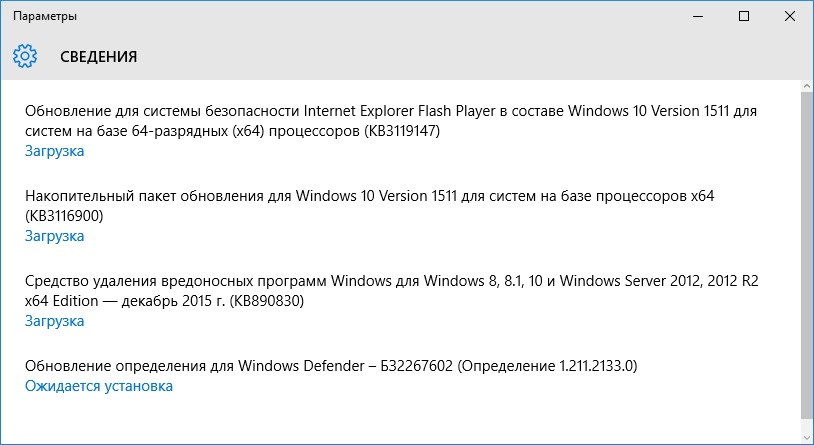Screen dimensions: 814x445
Task: Click the (KB3116900) identifier text
Action: 64,215
